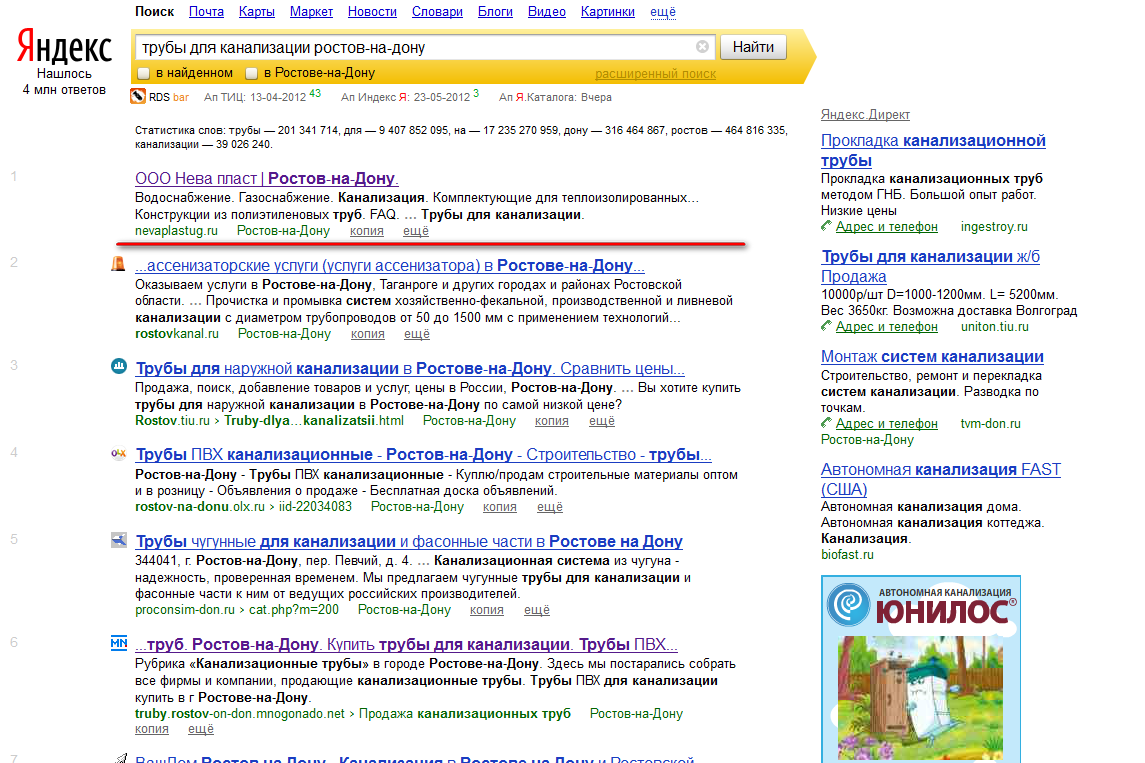Click the RDS bar icon

138,96
